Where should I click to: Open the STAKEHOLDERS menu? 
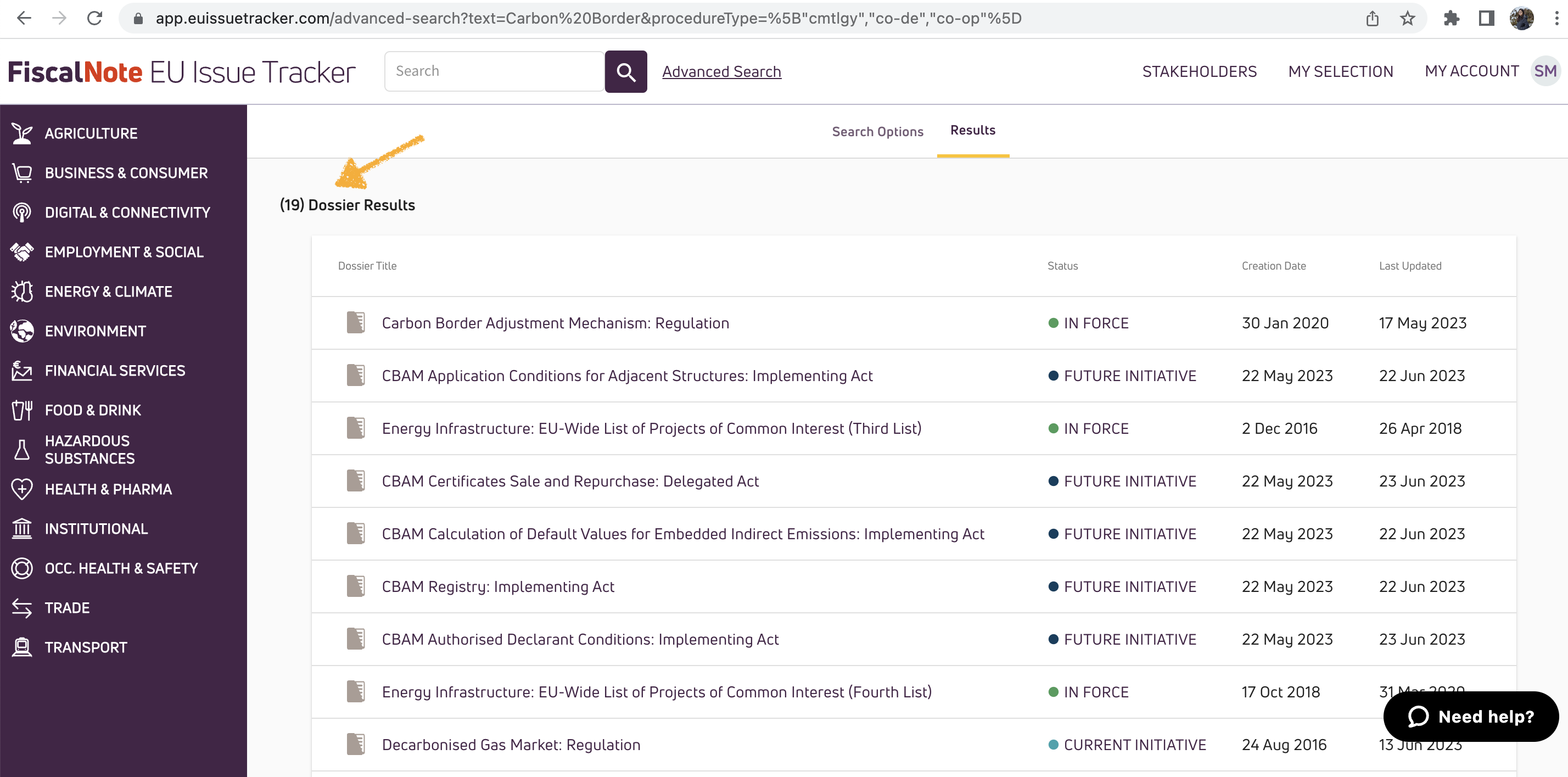[1199, 71]
